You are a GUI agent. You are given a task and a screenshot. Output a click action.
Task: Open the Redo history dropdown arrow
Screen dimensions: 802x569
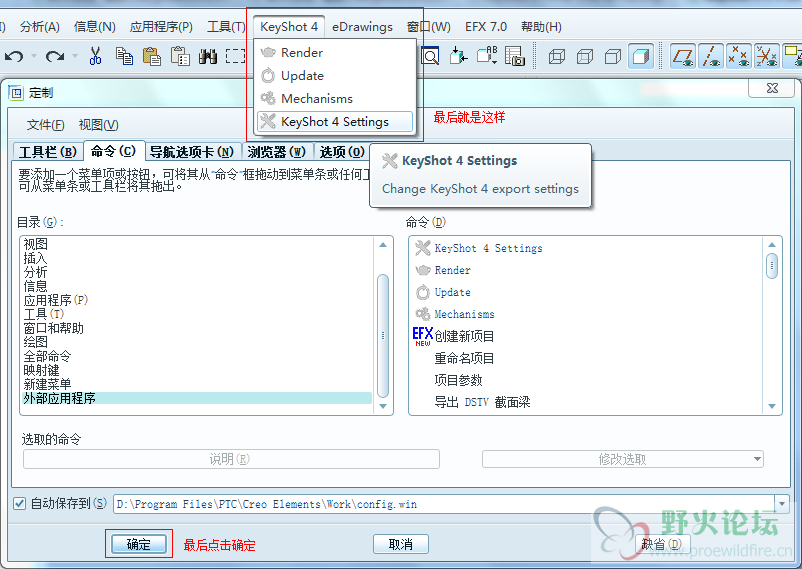pos(75,56)
